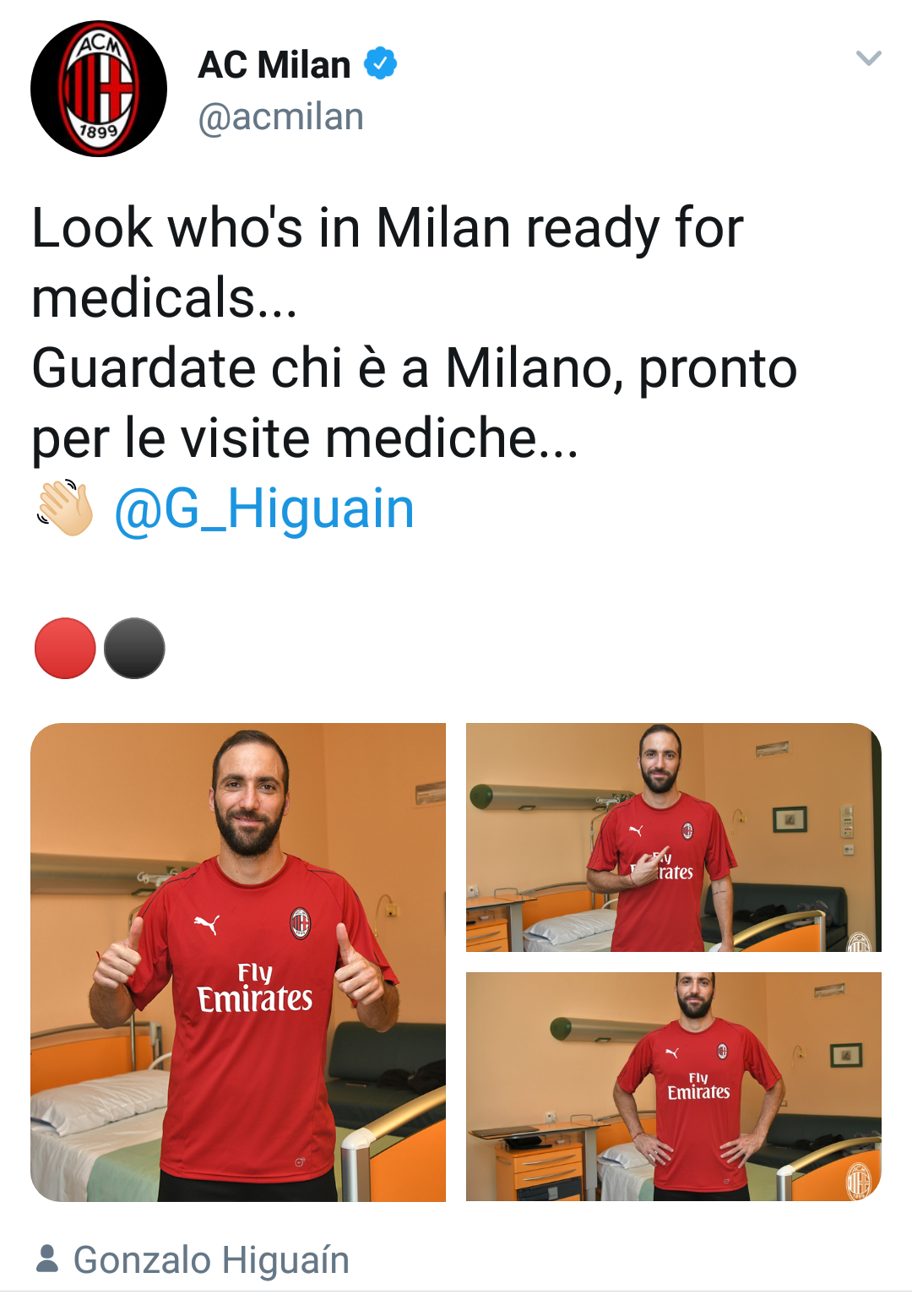Image resolution: width=912 pixels, height=1316 pixels.
Task: Click the black circle emoji
Action: tap(134, 648)
